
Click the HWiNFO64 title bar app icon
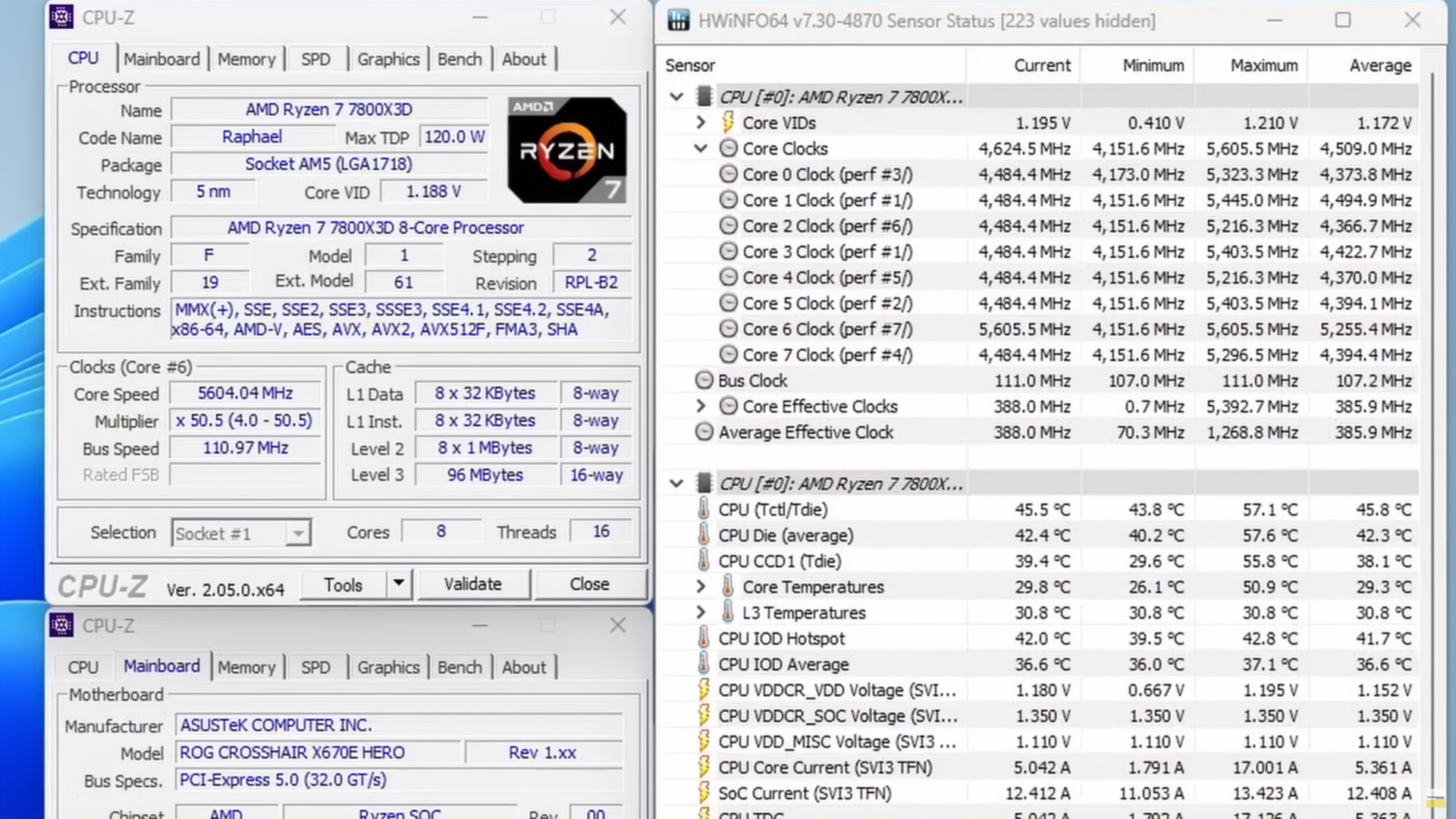coord(679,20)
